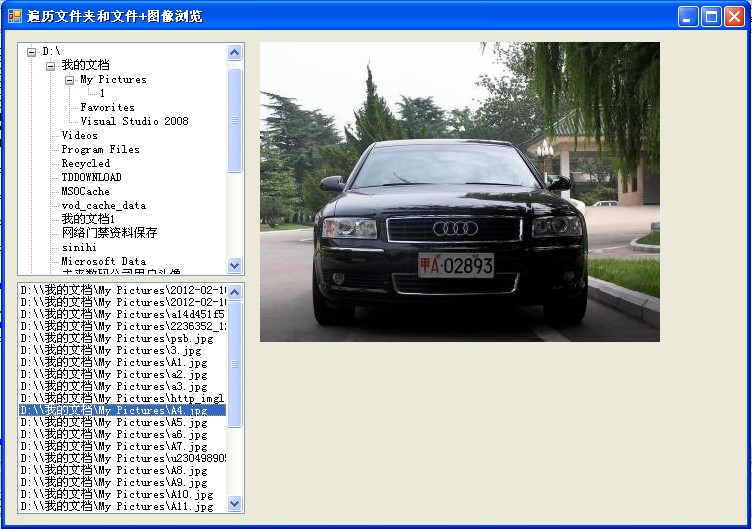
Task: Select file 3.jpg in list
Action: [122, 351]
